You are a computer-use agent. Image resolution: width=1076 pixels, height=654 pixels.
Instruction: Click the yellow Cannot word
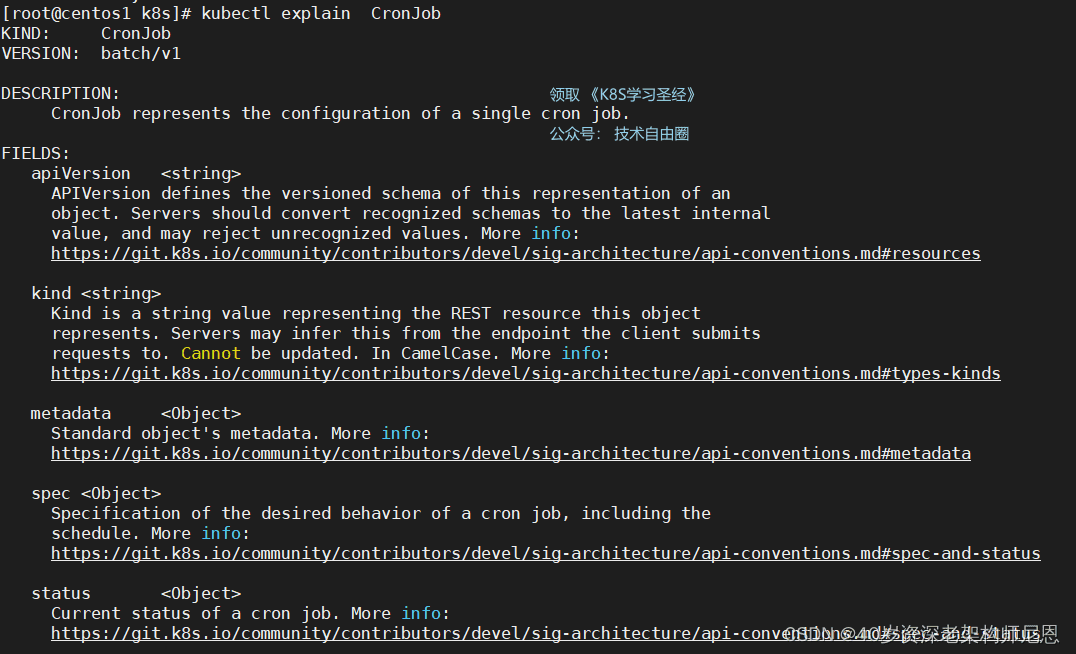point(211,353)
